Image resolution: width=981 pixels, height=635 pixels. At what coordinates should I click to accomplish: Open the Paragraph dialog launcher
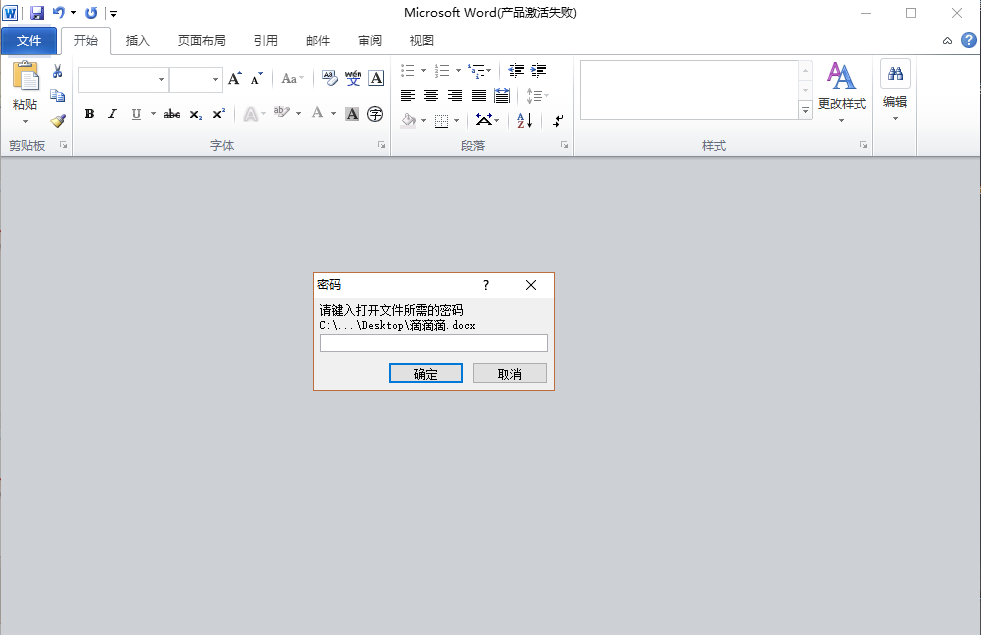565,145
